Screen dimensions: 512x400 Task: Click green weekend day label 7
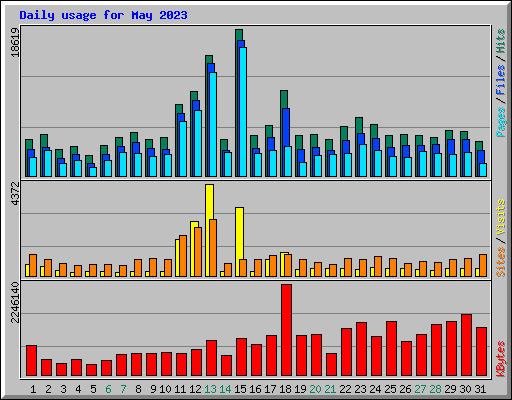123,389
